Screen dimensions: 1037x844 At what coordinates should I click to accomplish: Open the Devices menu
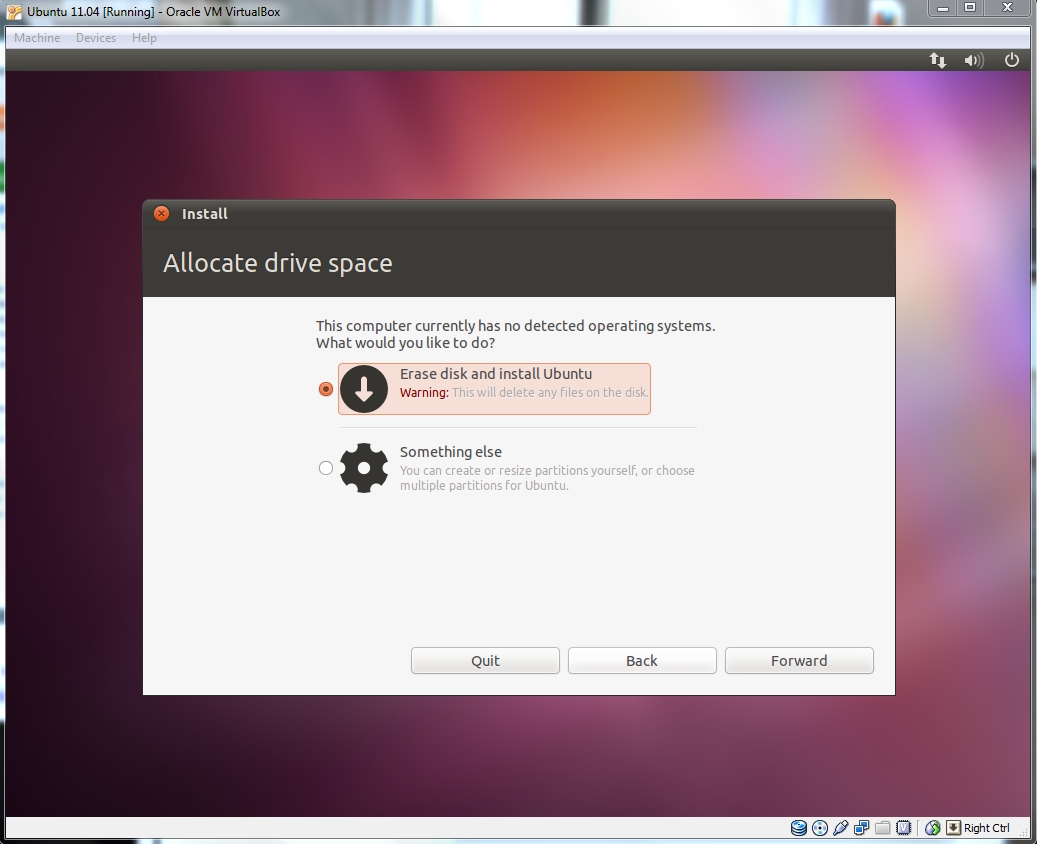(x=96, y=38)
